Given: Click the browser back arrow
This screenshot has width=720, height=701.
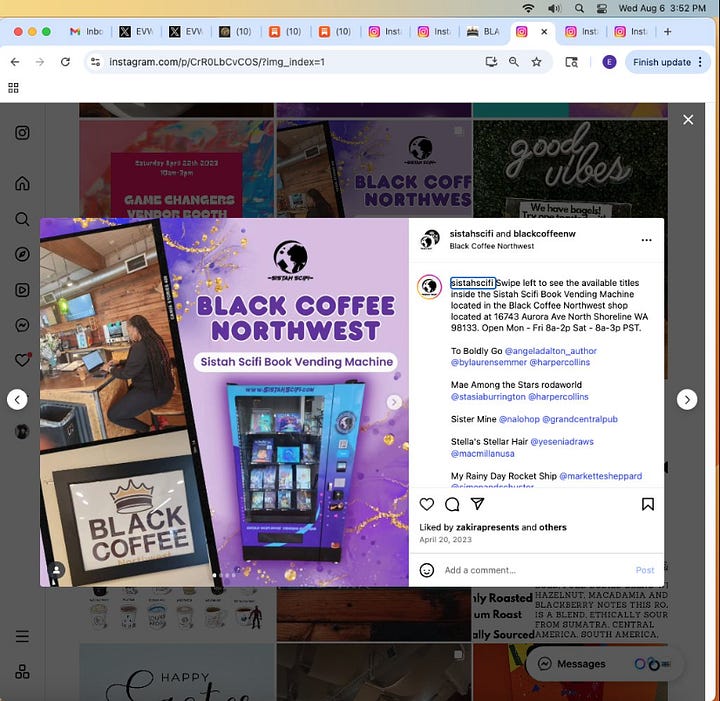Looking at the screenshot, I should pyautogui.click(x=15, y=62).
